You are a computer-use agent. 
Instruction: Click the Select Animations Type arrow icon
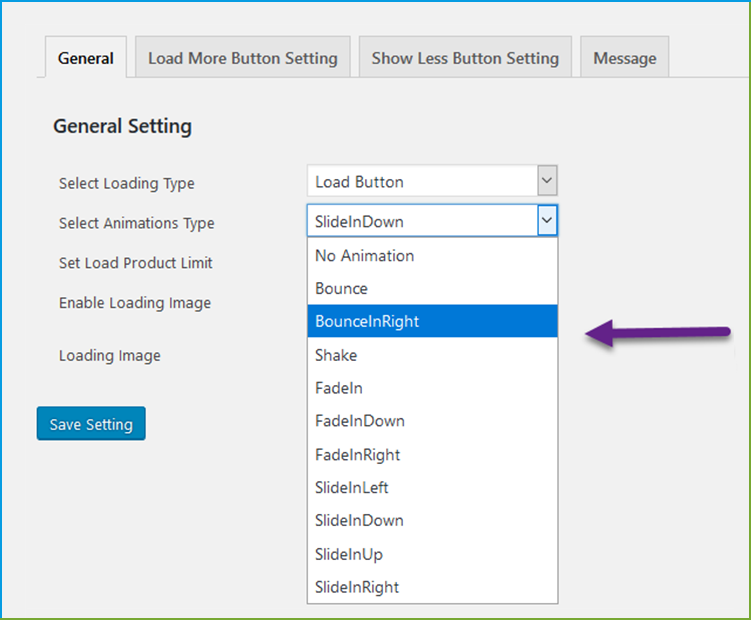[547, 221]
